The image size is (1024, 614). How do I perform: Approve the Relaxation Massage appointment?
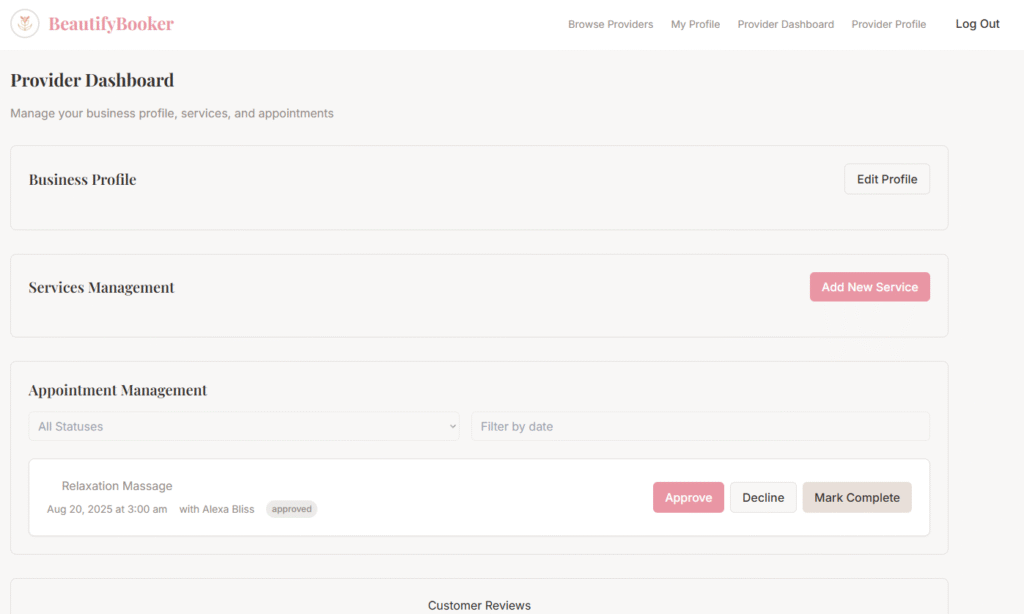click(x=688, y=497)
